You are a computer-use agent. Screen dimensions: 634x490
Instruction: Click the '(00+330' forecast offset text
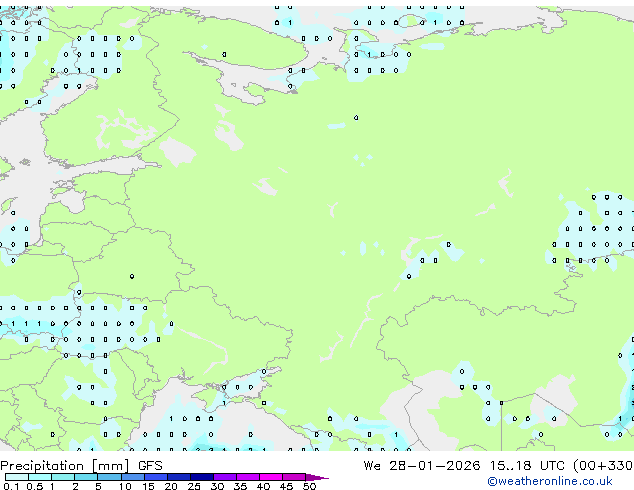pos(603,466)
